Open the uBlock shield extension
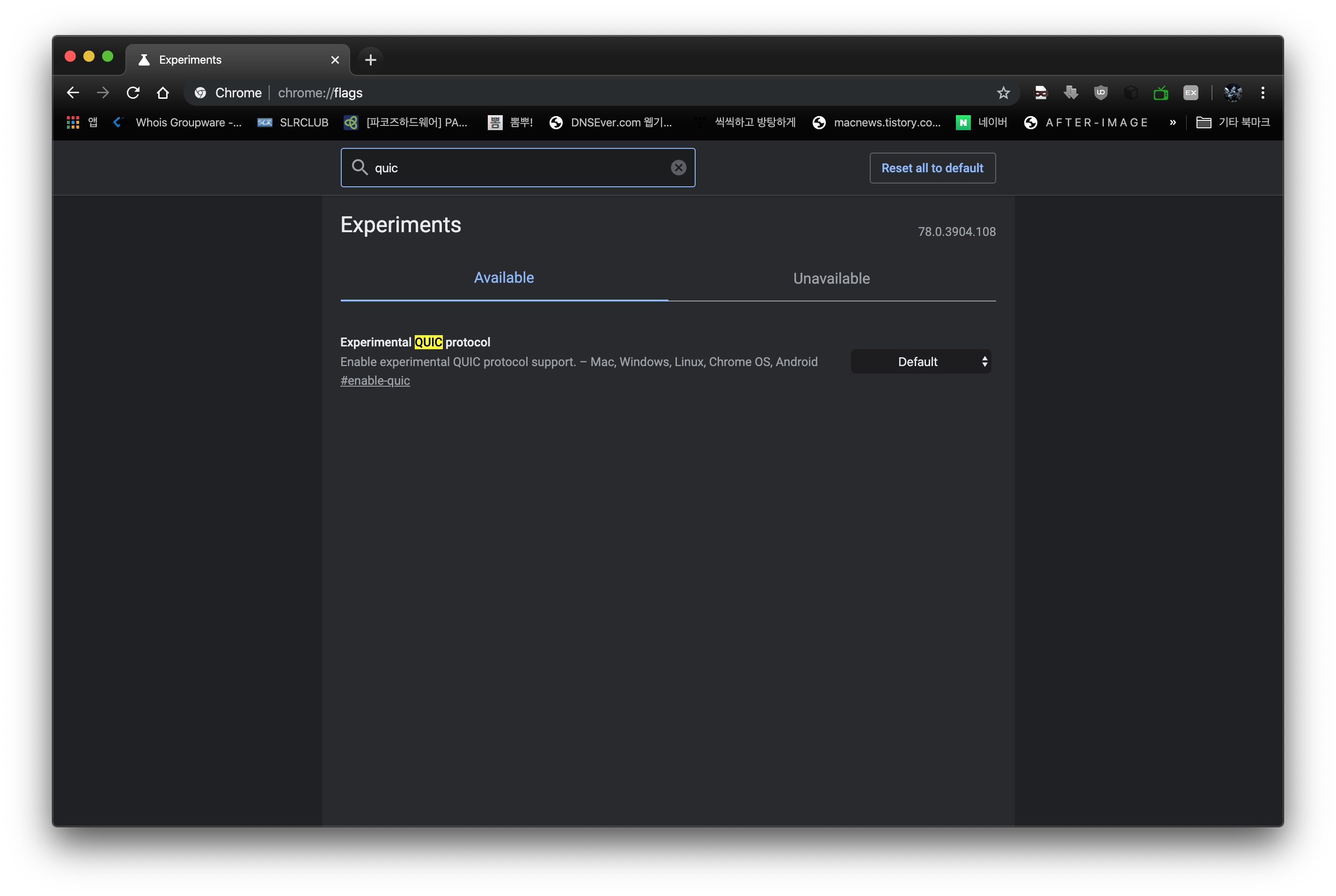 1101,93
